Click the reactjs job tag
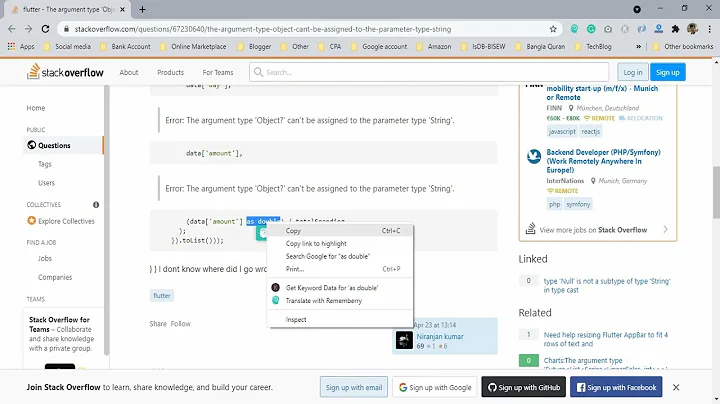Screen dimensions: 720x404 pos(591,131)
